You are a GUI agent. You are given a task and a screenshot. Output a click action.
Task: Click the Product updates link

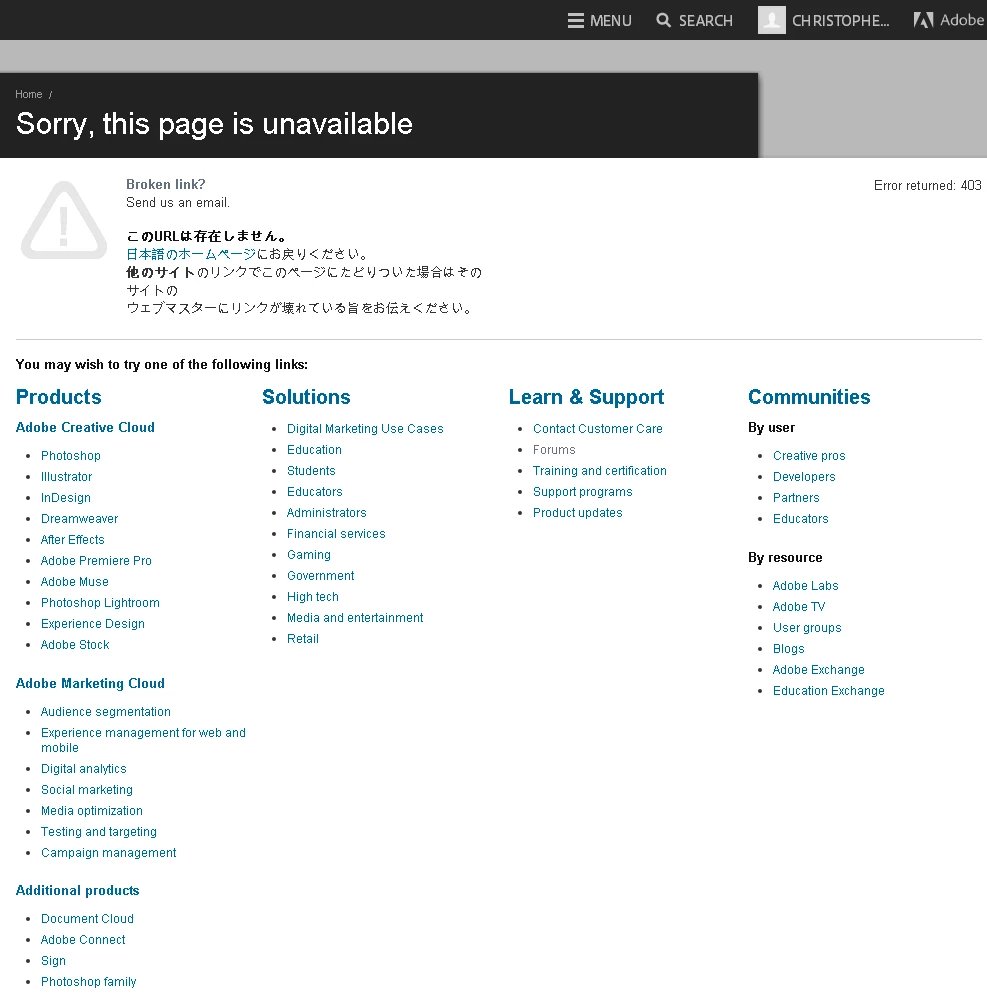click(x=577, y=512)
